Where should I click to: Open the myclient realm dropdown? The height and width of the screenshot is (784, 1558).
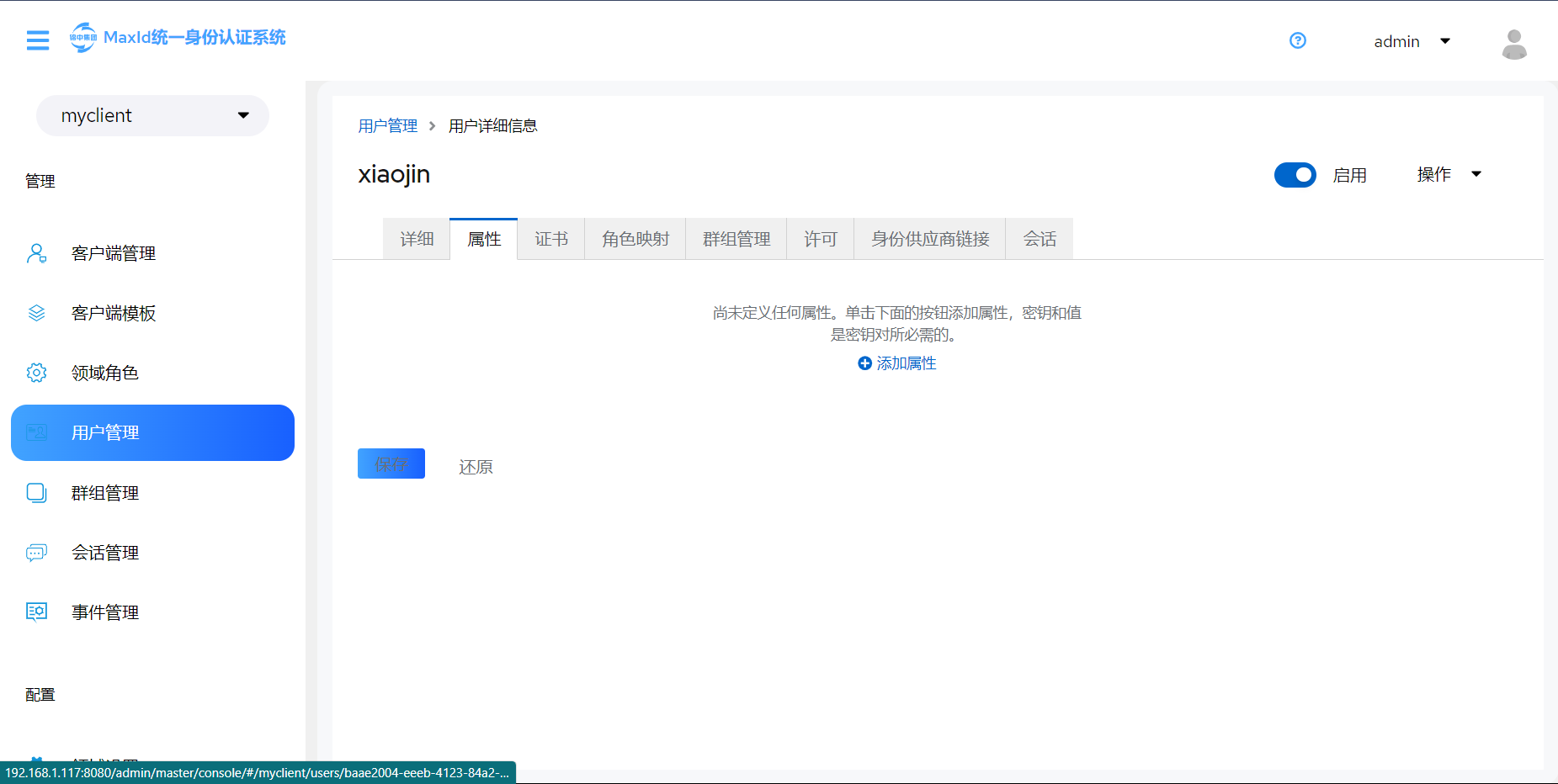point(152,115)
